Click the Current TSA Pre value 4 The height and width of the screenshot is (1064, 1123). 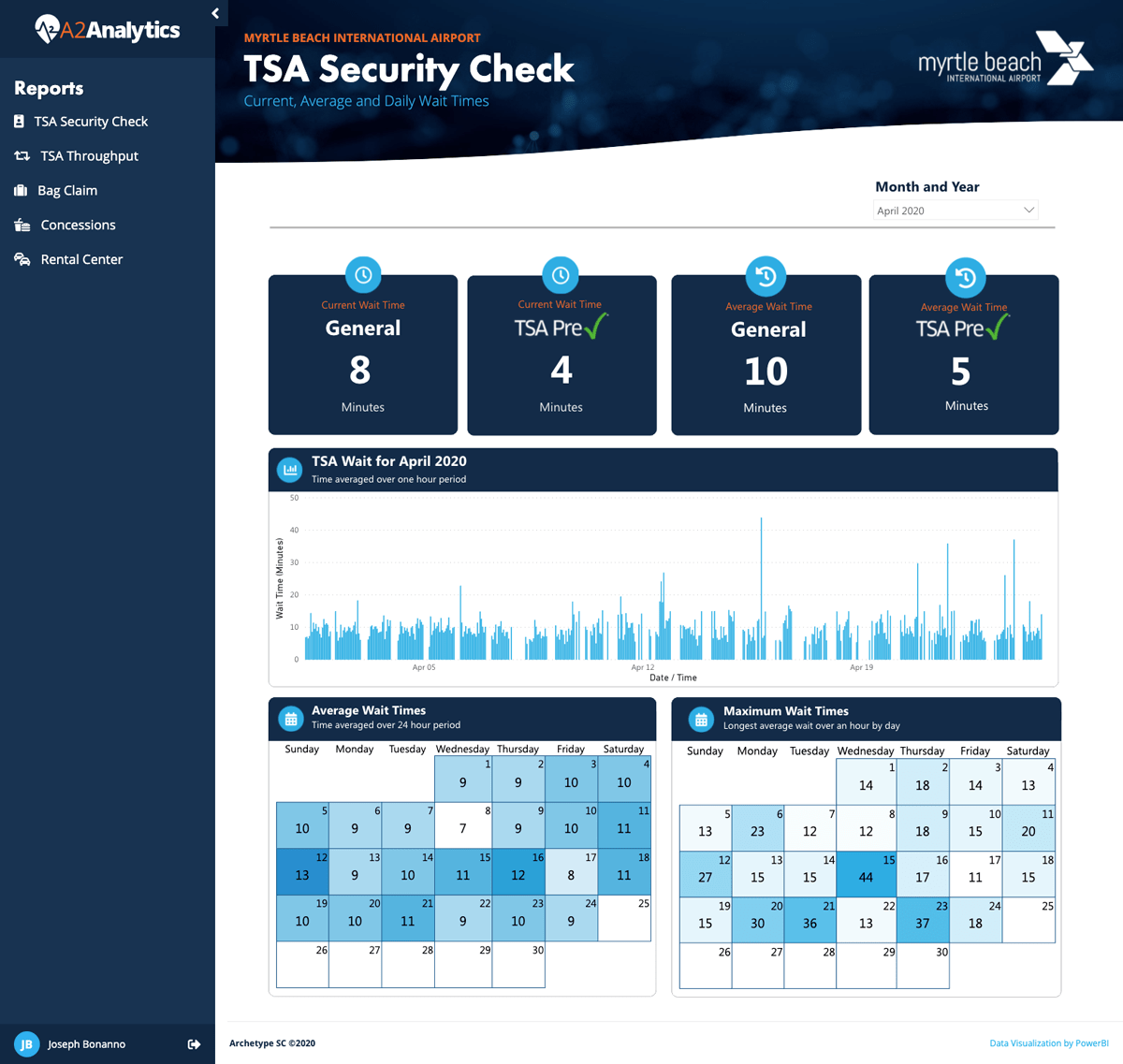(561, 371)
